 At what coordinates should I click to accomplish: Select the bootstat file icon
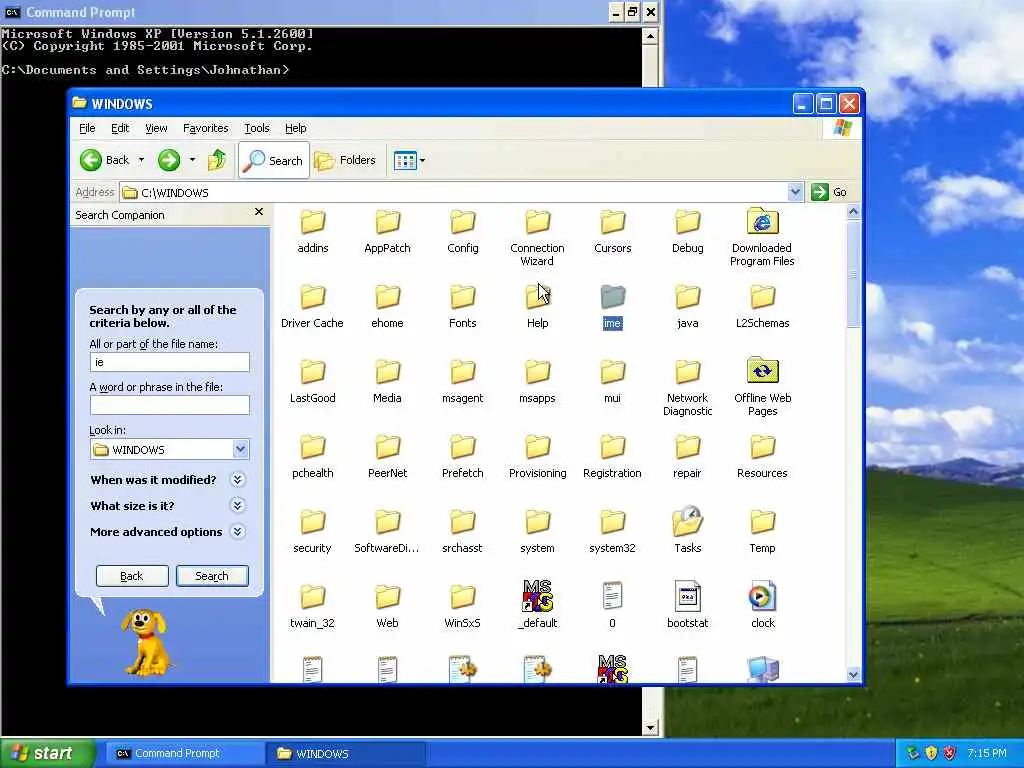coord(688,596)
